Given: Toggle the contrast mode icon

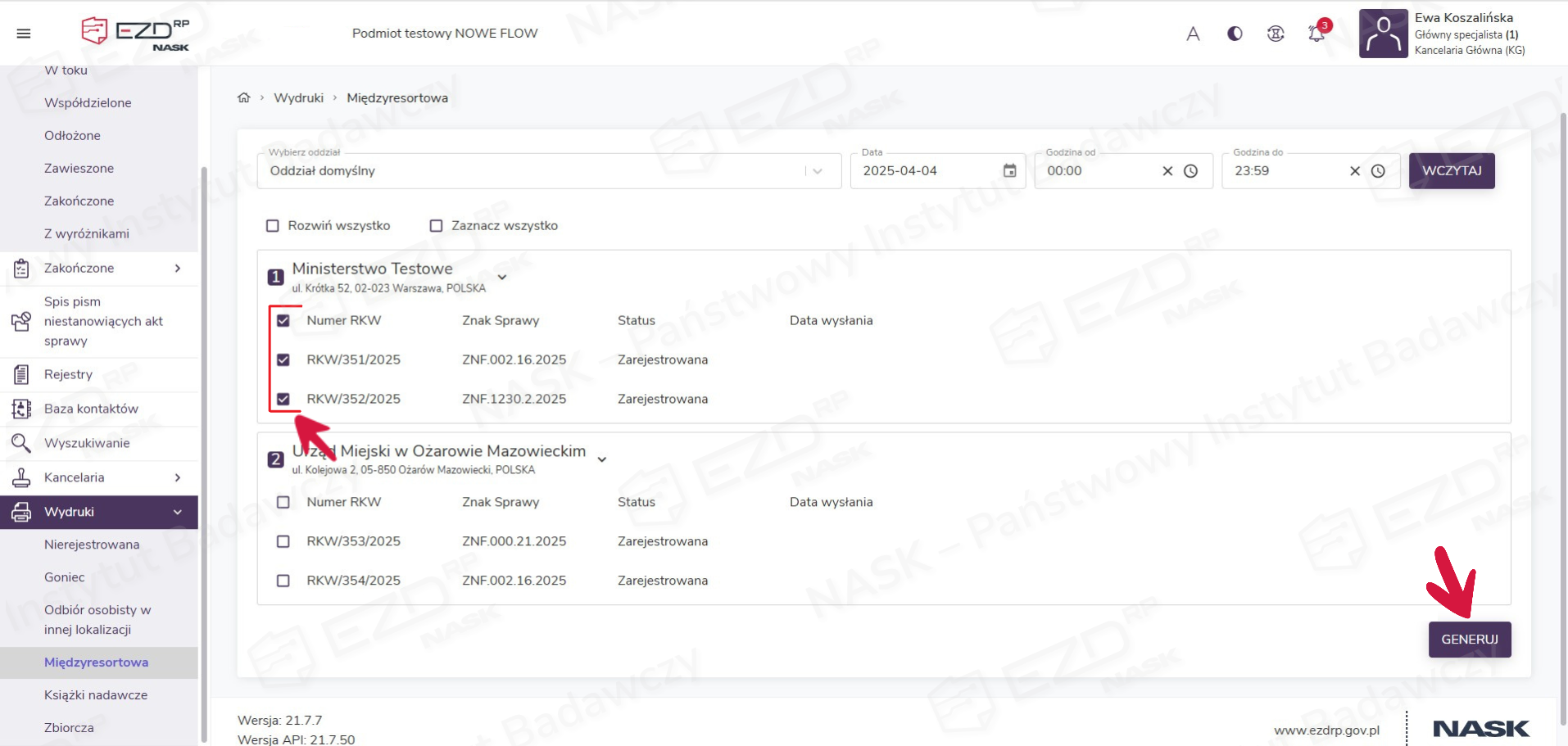Looking at the screenshot, I should point(1235,34).
